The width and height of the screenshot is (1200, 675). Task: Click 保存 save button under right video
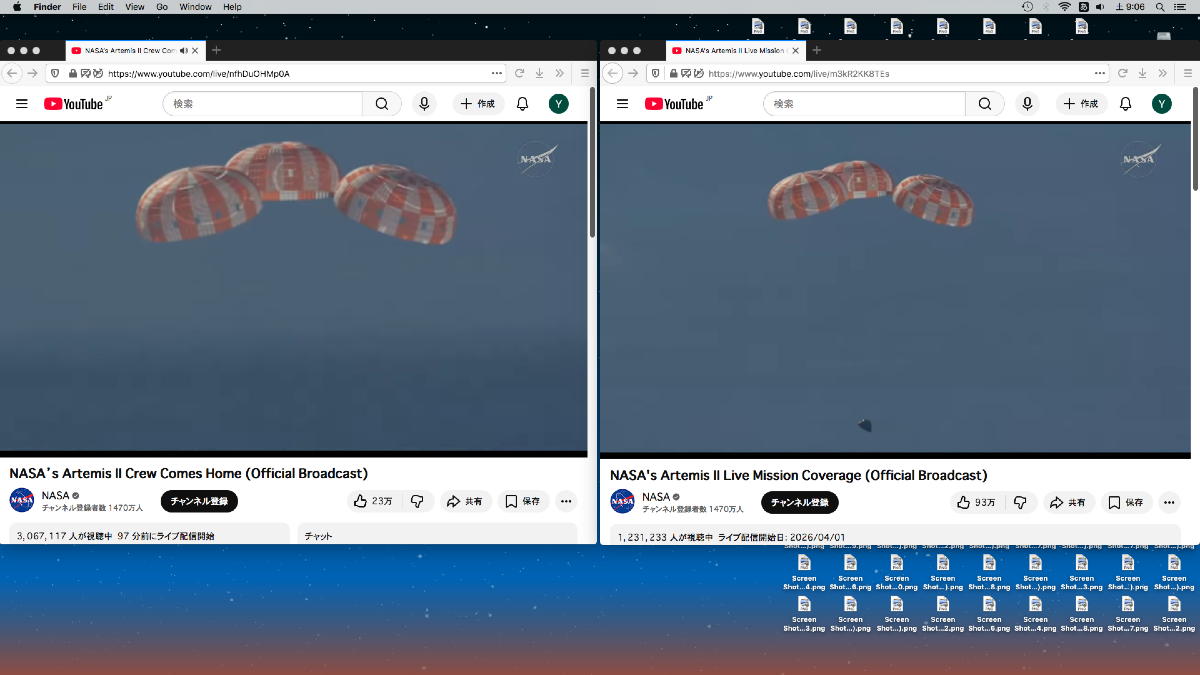[x=1126, y=502]
